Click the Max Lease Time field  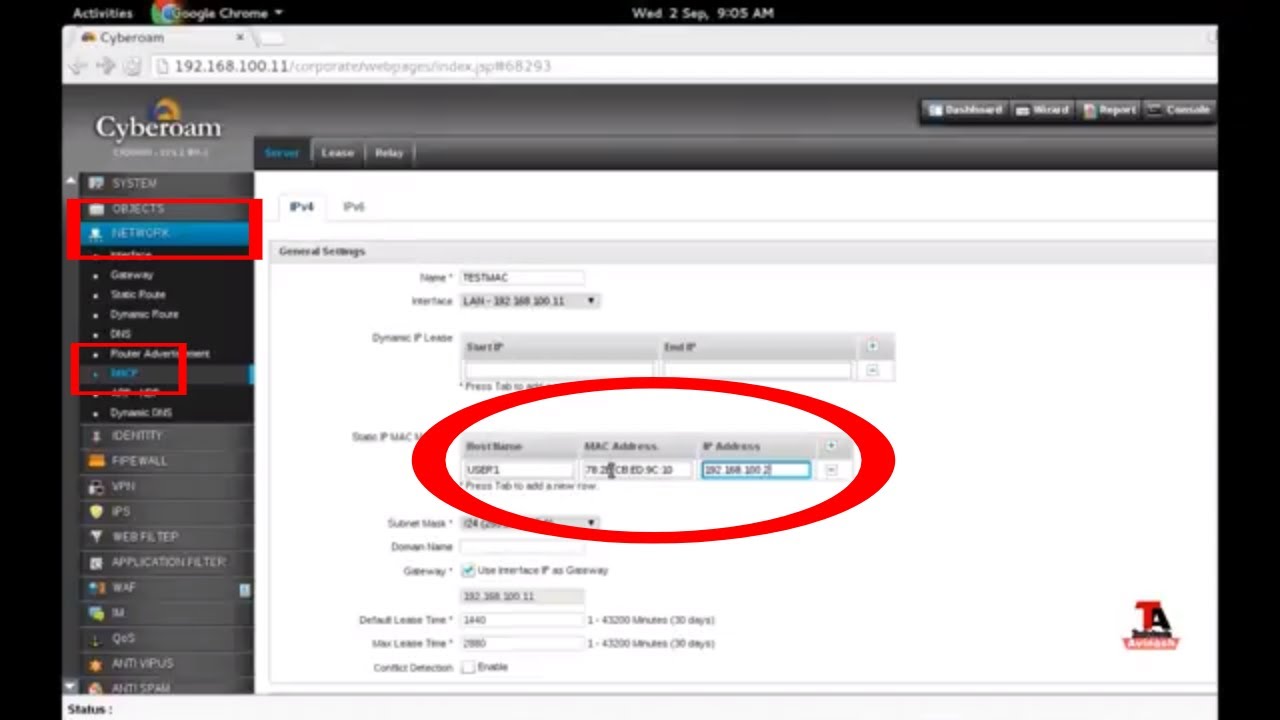click(x=522, y=644)
